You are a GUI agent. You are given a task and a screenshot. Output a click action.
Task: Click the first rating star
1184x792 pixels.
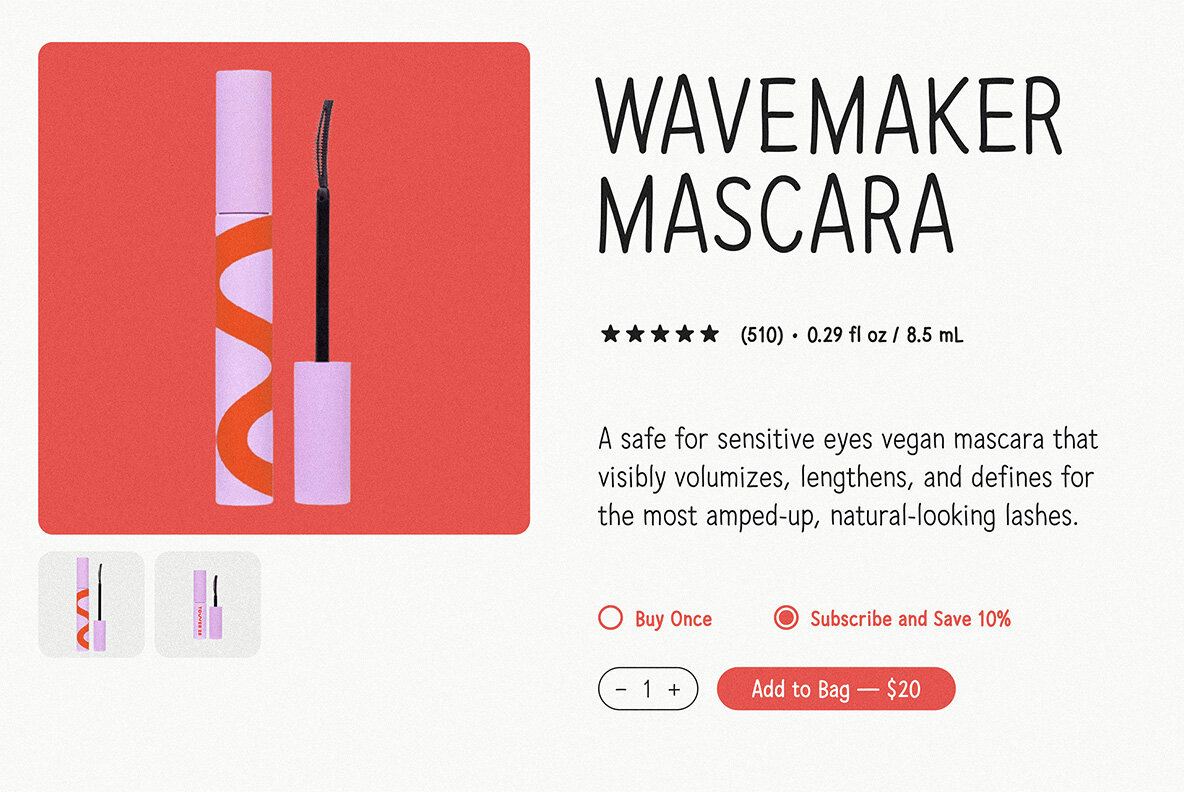[610, 334]
